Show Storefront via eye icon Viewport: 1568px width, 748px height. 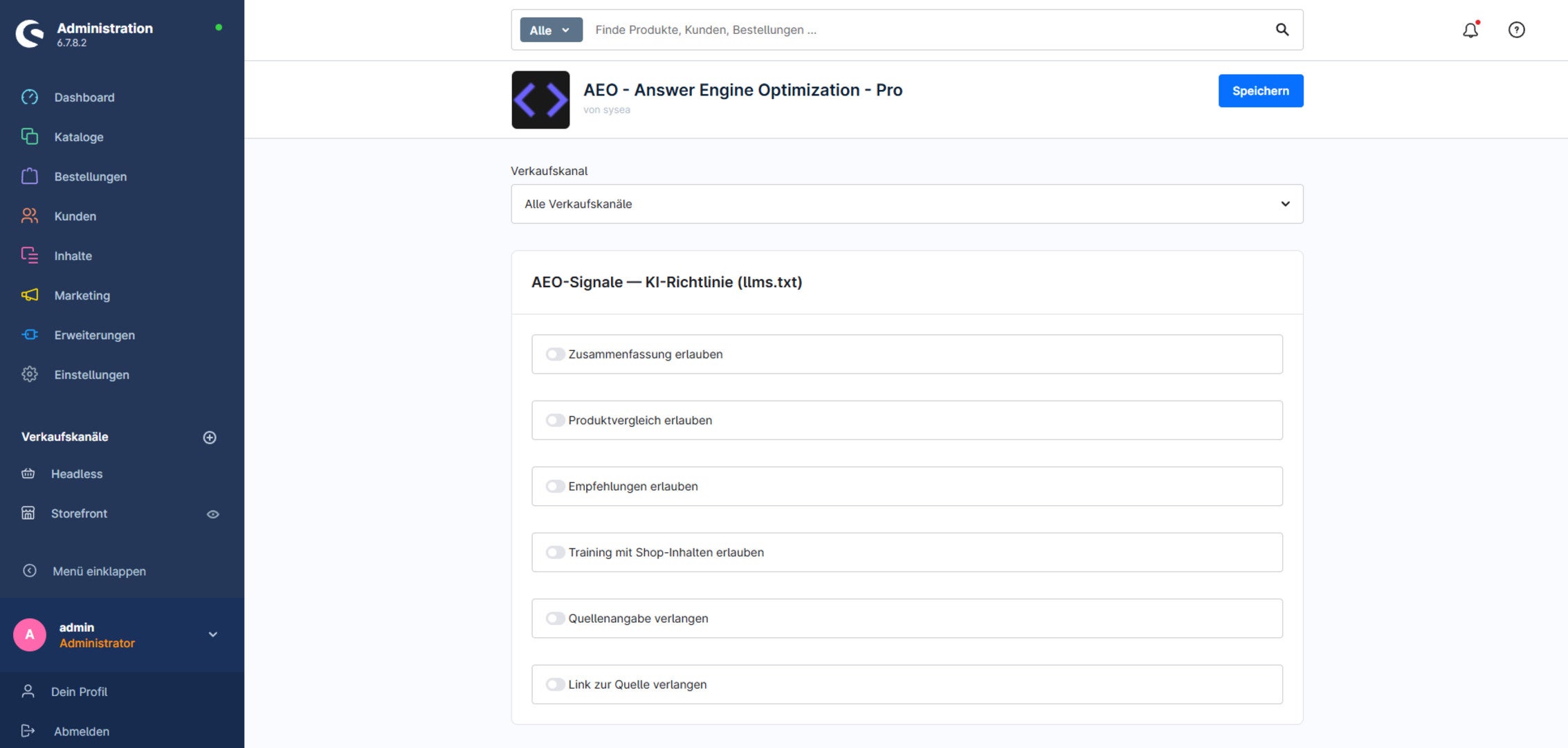coord(213,514)
